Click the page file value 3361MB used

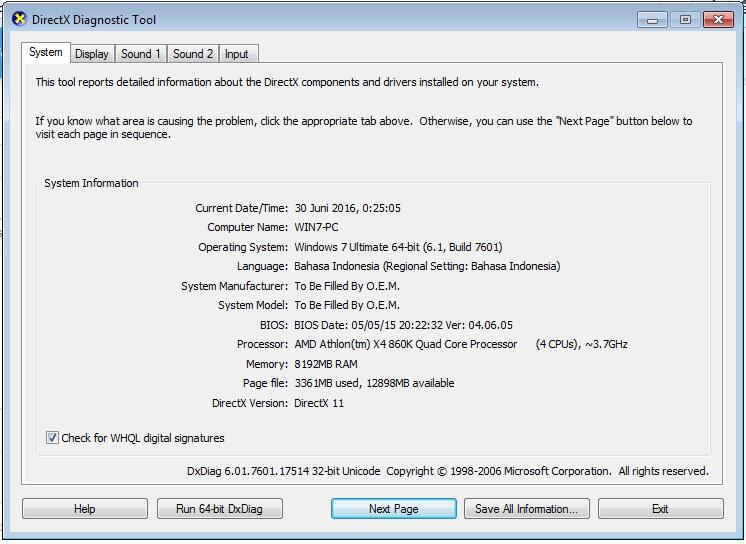(374, 383)
